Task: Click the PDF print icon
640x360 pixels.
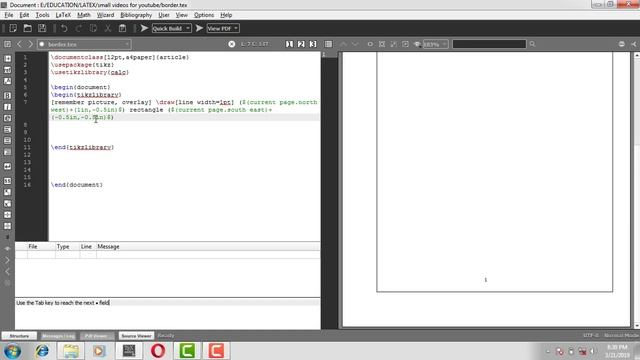Action: (622, 44)
